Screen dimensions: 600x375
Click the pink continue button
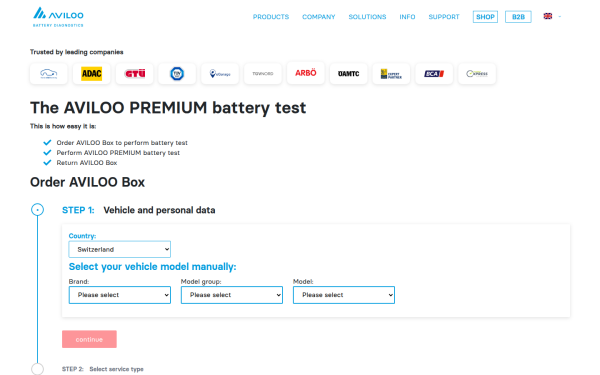pos(89,339)
